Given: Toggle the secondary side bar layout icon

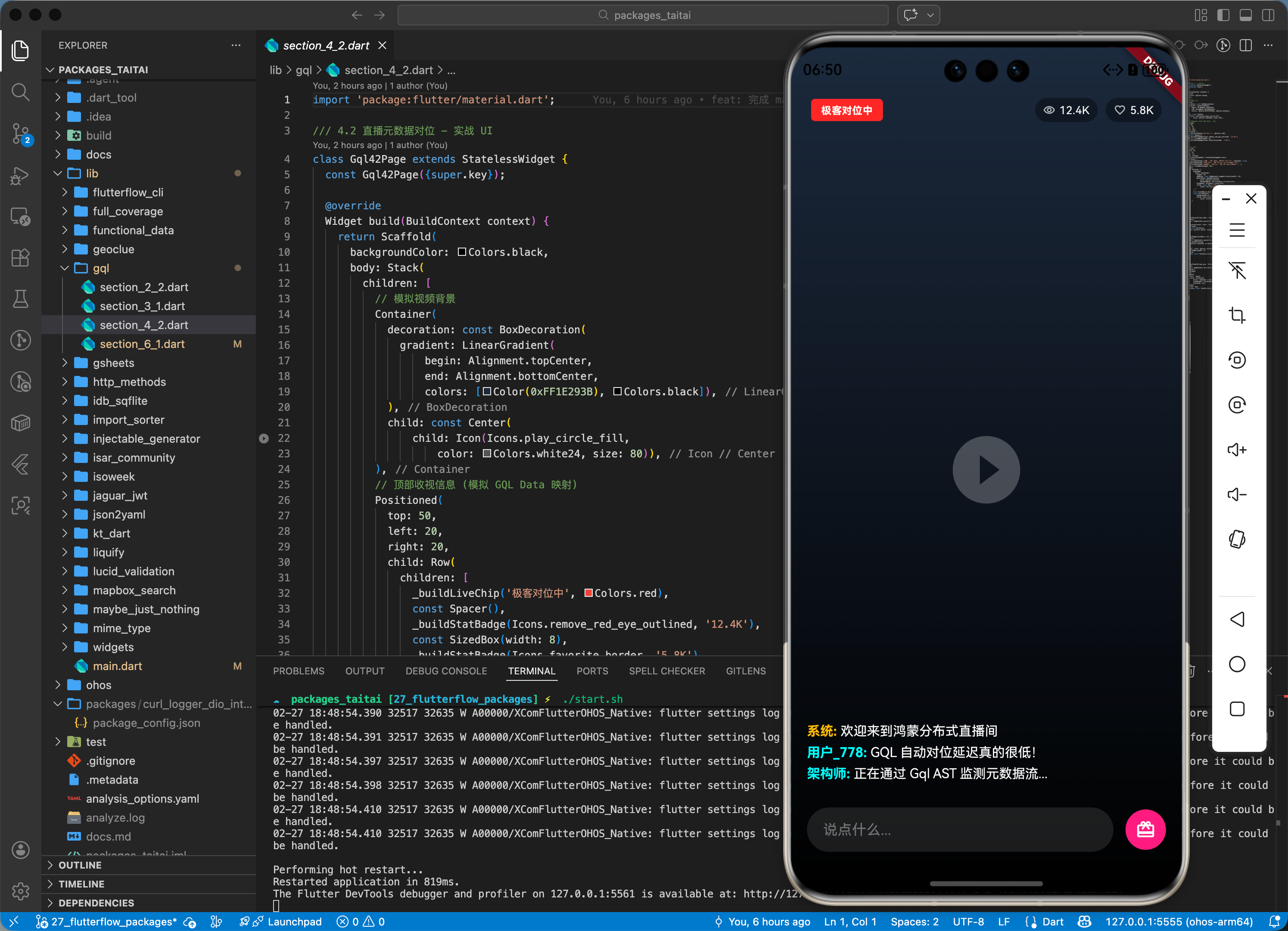Looking at the screenshot, I should 1268,16.
